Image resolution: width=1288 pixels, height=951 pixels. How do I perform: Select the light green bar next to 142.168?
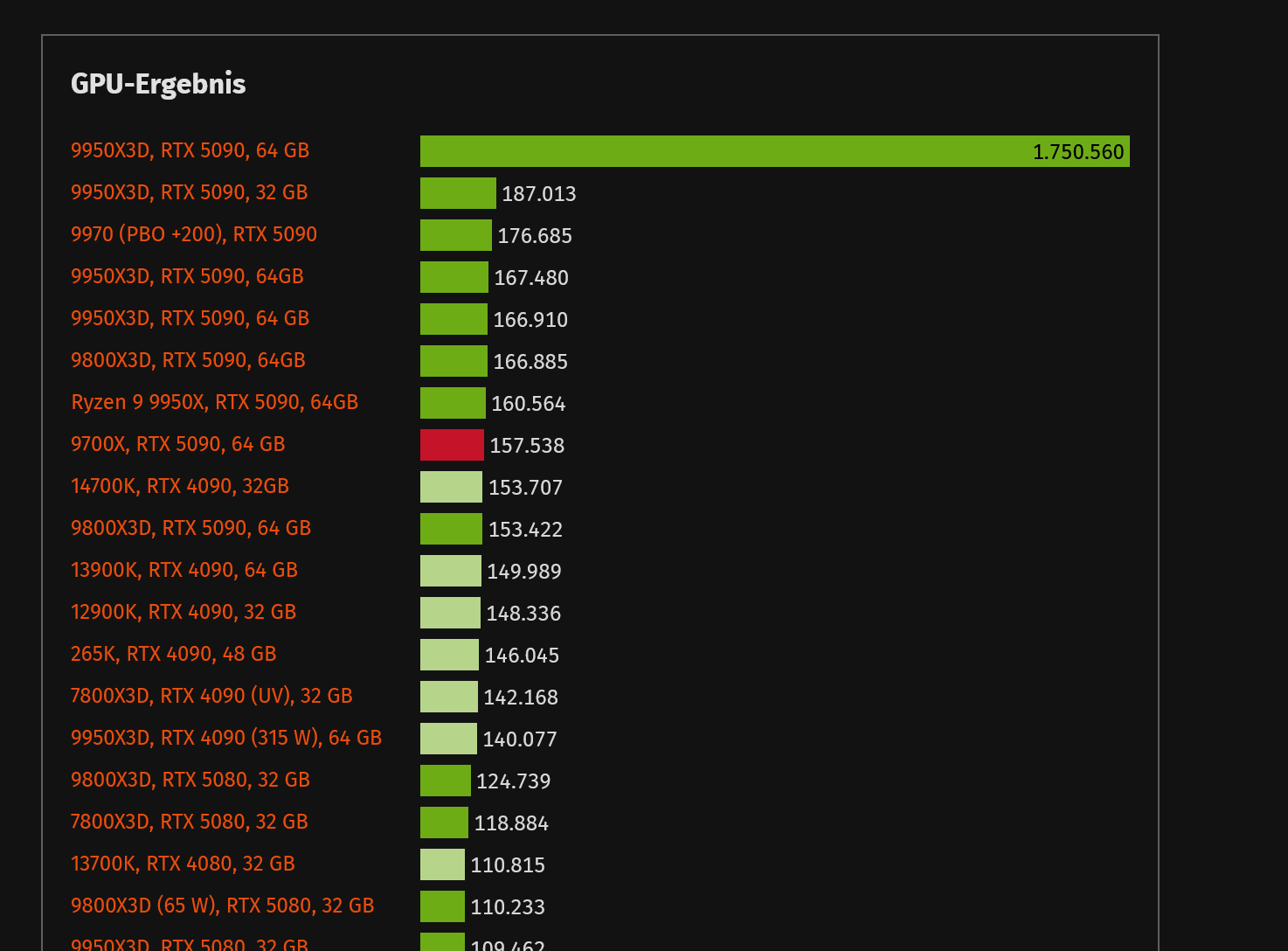pyautogui.click(x=449, y=697)
